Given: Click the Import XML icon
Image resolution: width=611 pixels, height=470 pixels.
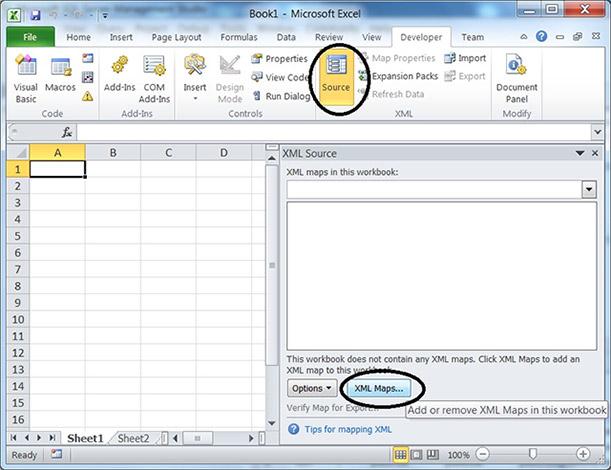Looking at the screenshot, I should (x=465, y=59).
